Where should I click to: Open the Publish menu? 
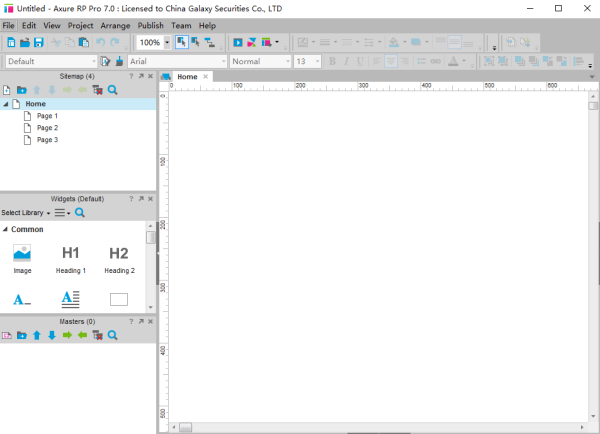150,26
